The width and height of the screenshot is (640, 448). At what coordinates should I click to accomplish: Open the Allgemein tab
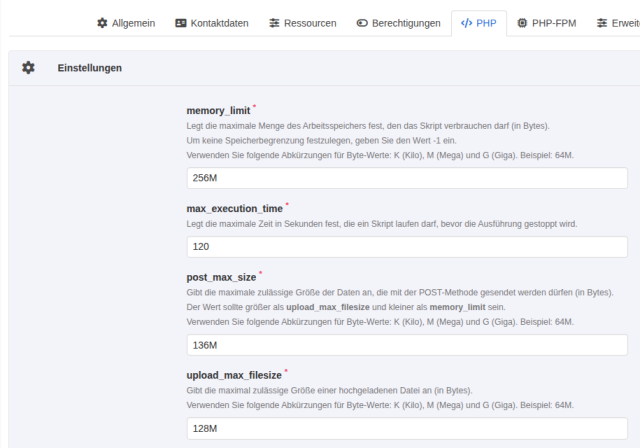click(x=126, y=23)
